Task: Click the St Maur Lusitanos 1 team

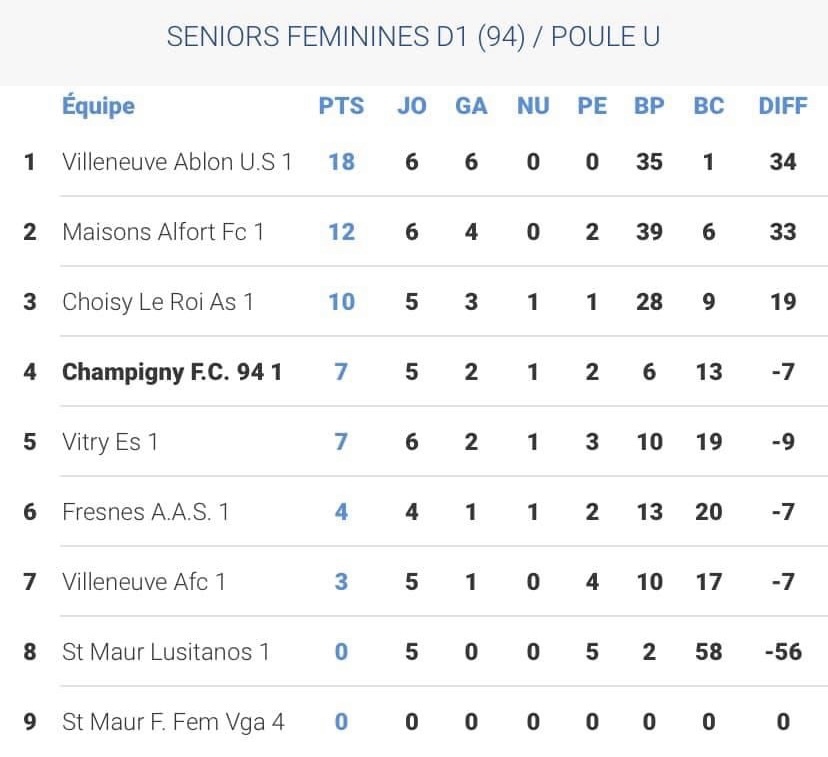Action: (165, 651)
